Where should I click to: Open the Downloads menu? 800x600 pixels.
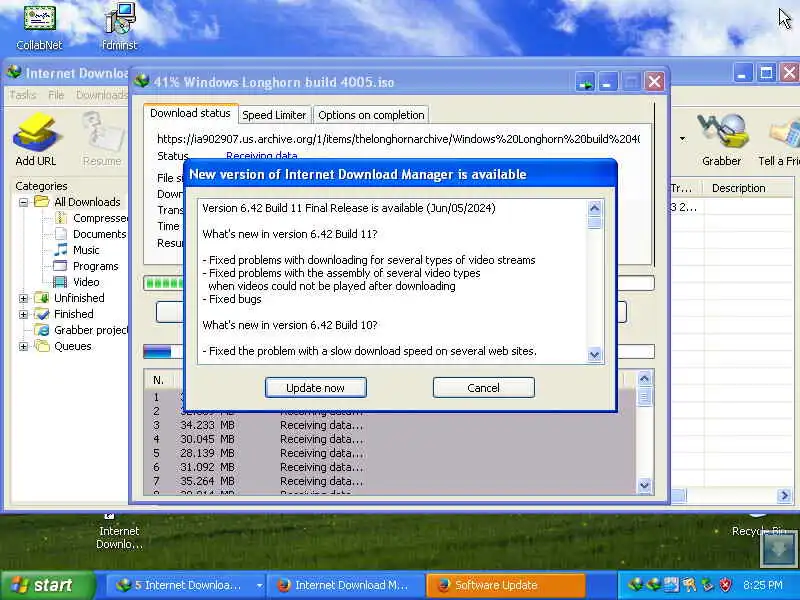tap(102, 95)
